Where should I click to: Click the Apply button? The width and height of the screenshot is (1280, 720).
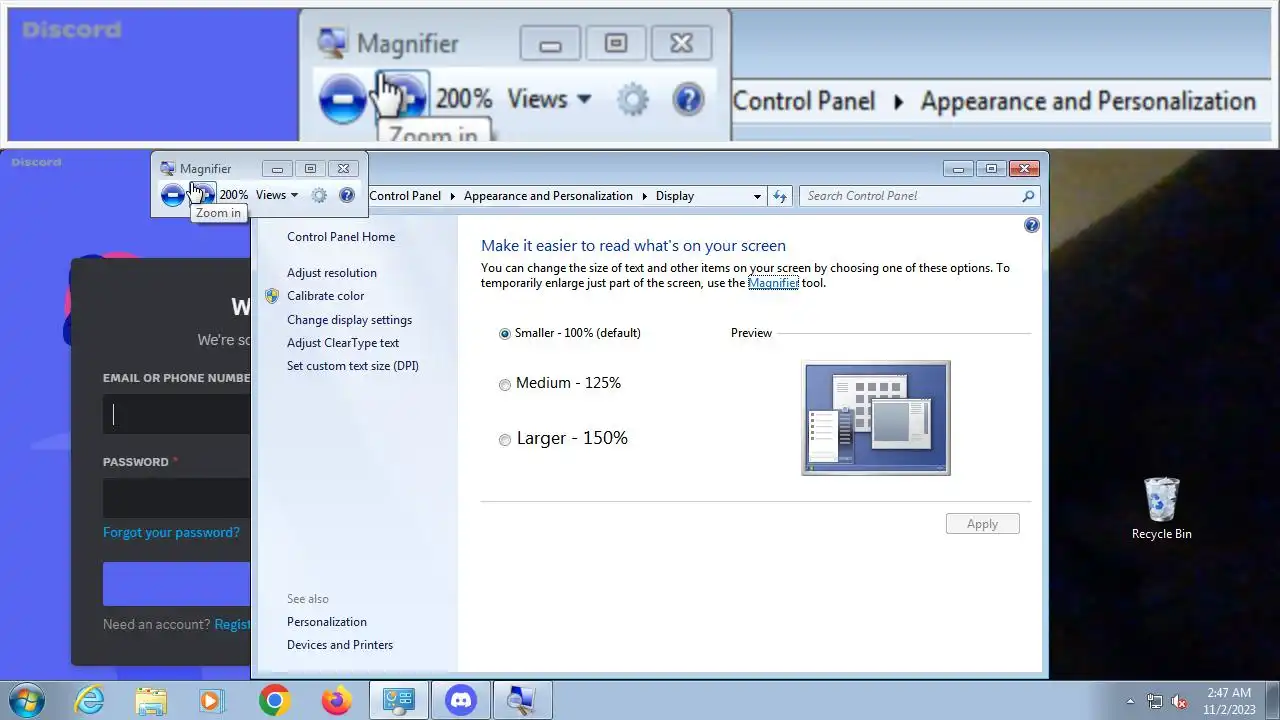pos(982,524)
